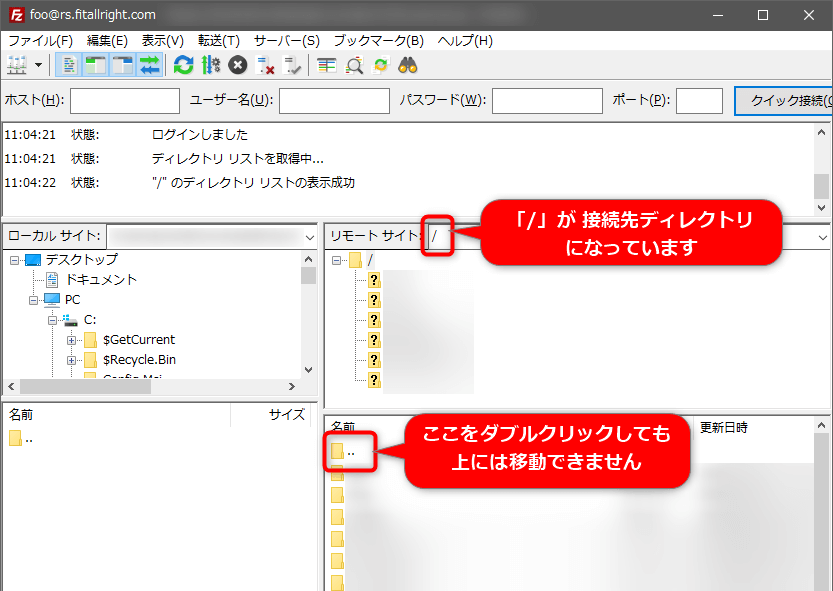Image resolution: width=833 pixels, height=591 pixels.
Task: Toggle processing of transfer queue
Action: pos(210,65)
